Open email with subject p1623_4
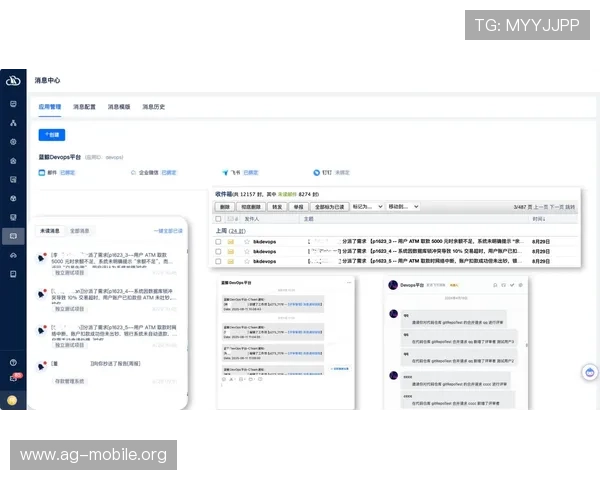Image resolution: width=600 pixels, height=480 pixels. tap(416, 251)
